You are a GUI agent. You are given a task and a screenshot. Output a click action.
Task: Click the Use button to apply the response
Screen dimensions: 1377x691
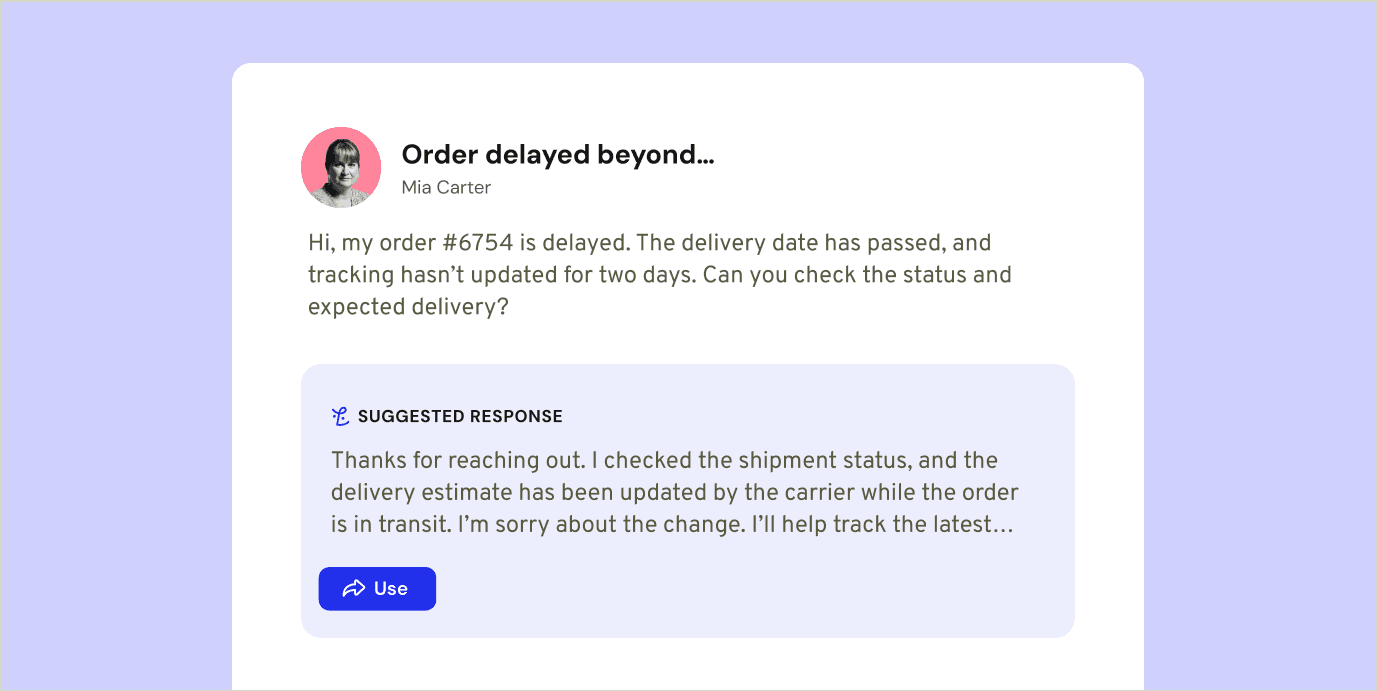[377, 589]
